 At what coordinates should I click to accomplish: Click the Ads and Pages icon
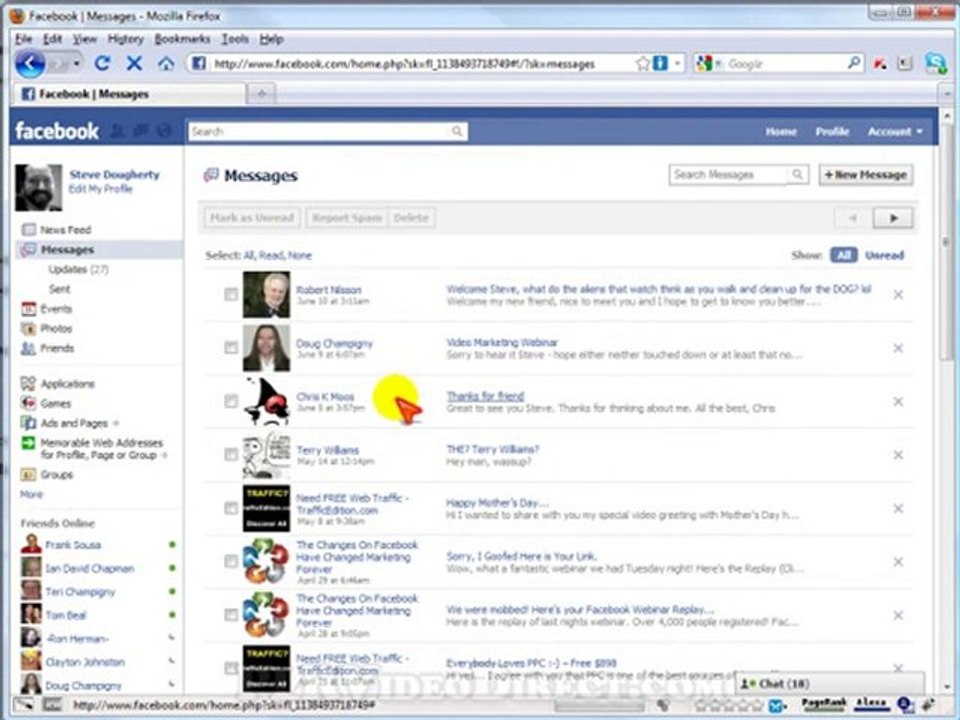[28, 423]
